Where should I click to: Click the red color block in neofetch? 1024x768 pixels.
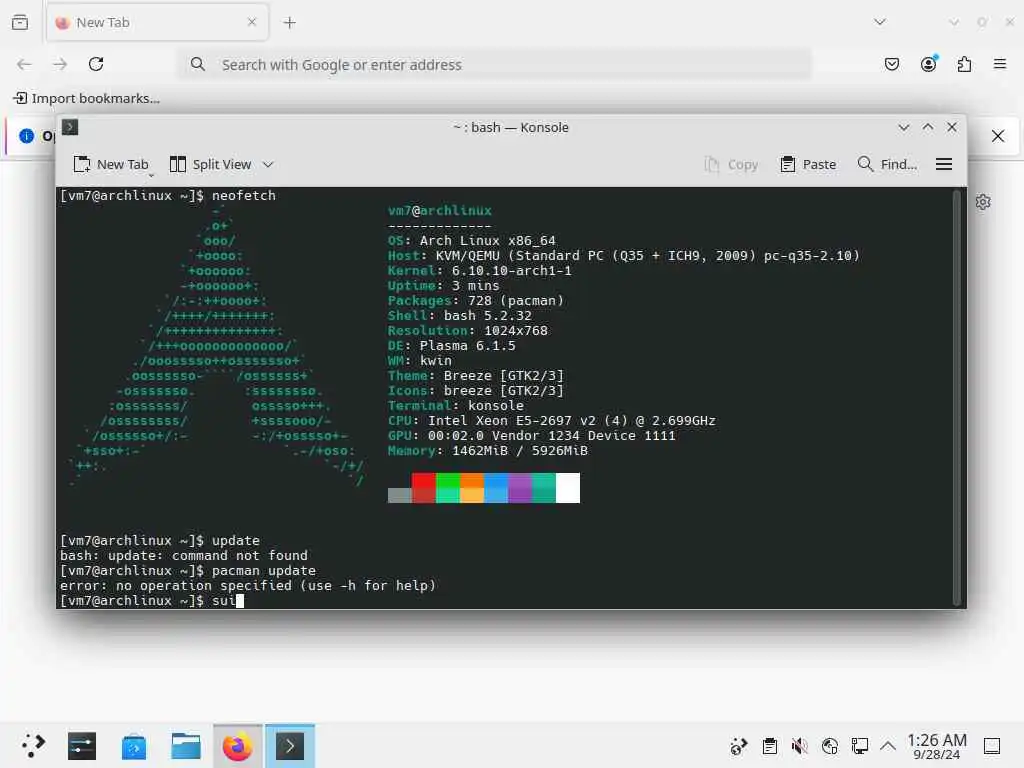click(423, 488)
